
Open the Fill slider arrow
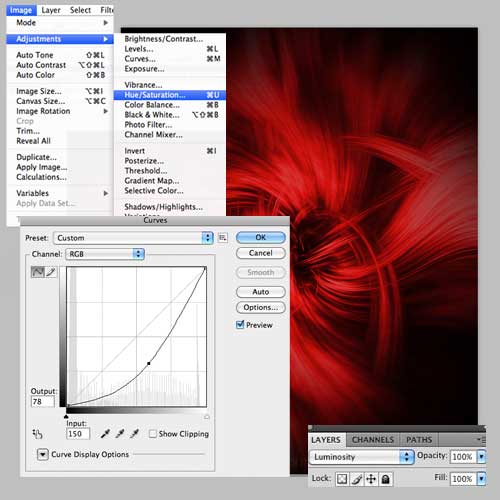pyautogui.click(x=482, y=479)
